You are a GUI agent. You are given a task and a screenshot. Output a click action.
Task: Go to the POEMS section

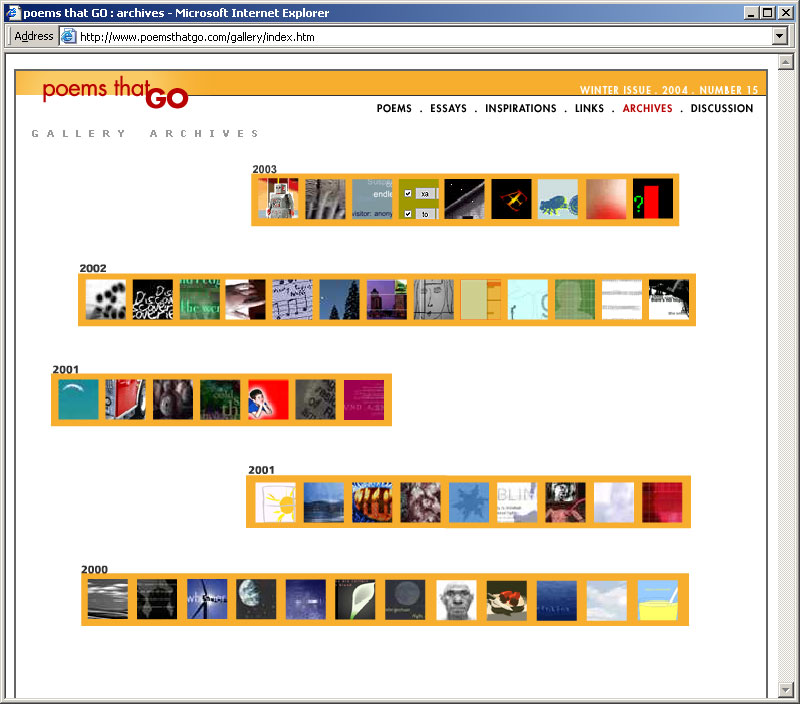point(394,108)
